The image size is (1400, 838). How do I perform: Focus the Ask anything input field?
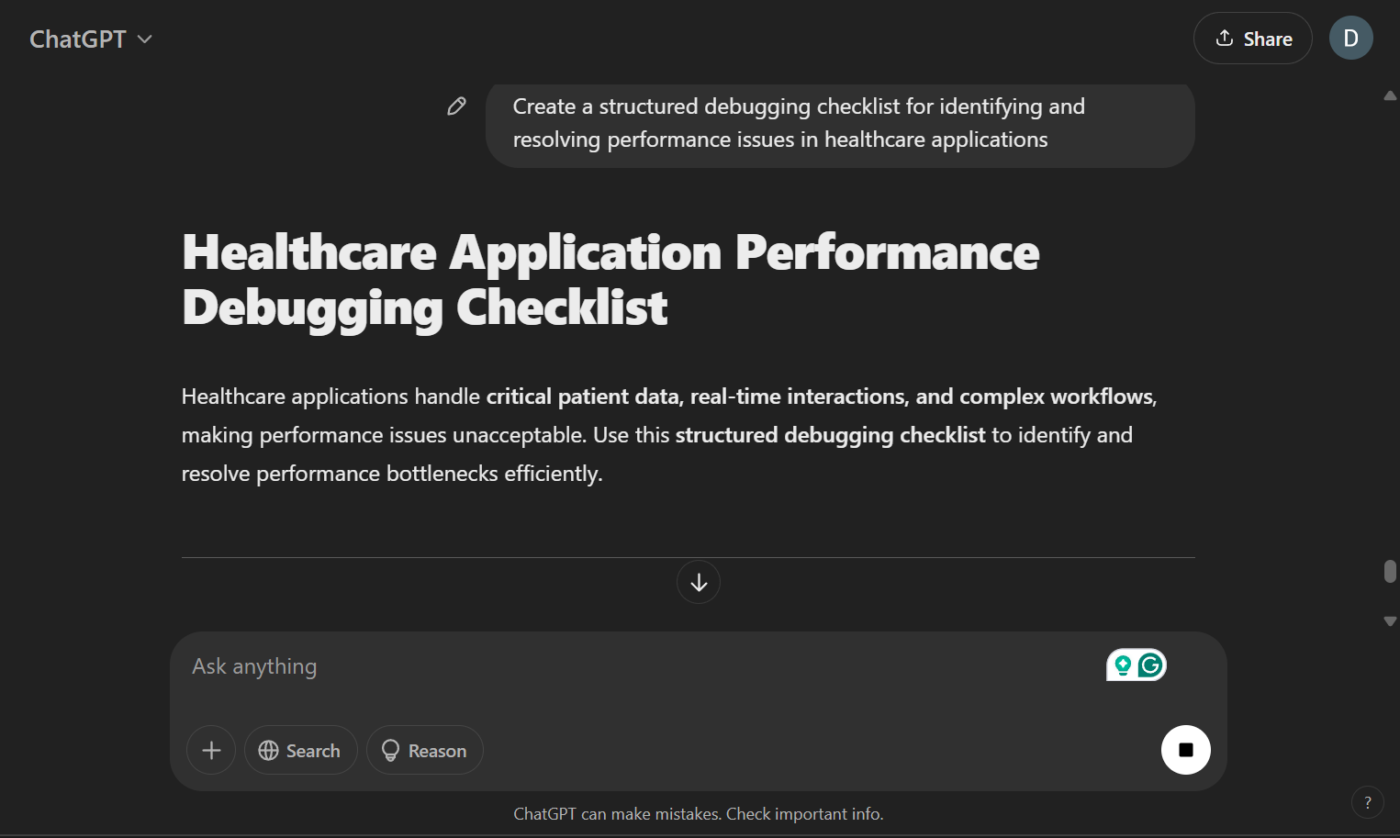click(x=640, y=666)
